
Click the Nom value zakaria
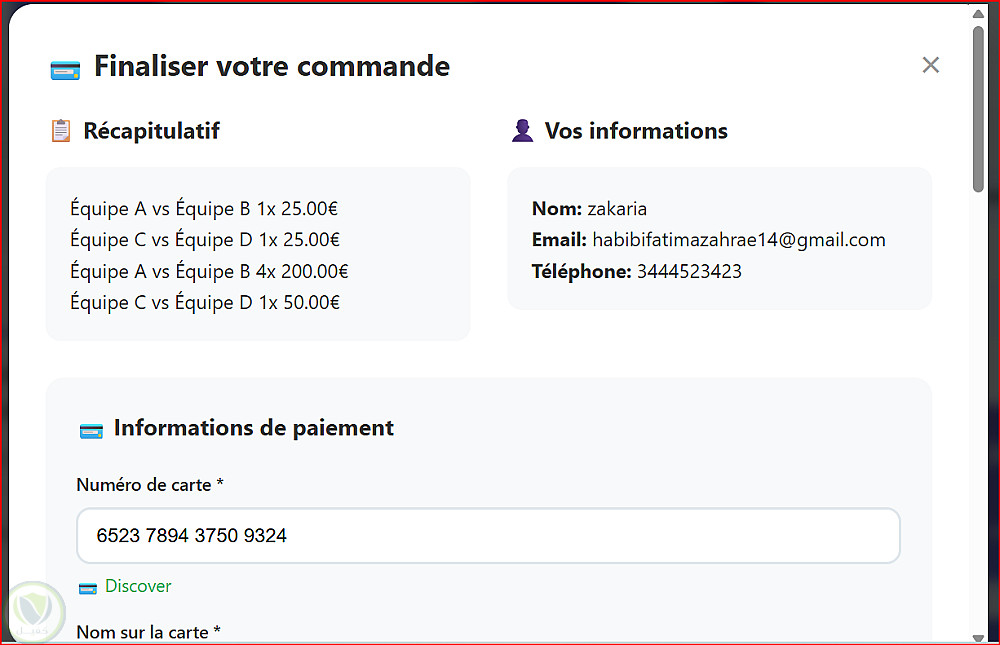(x=617, y=209)
